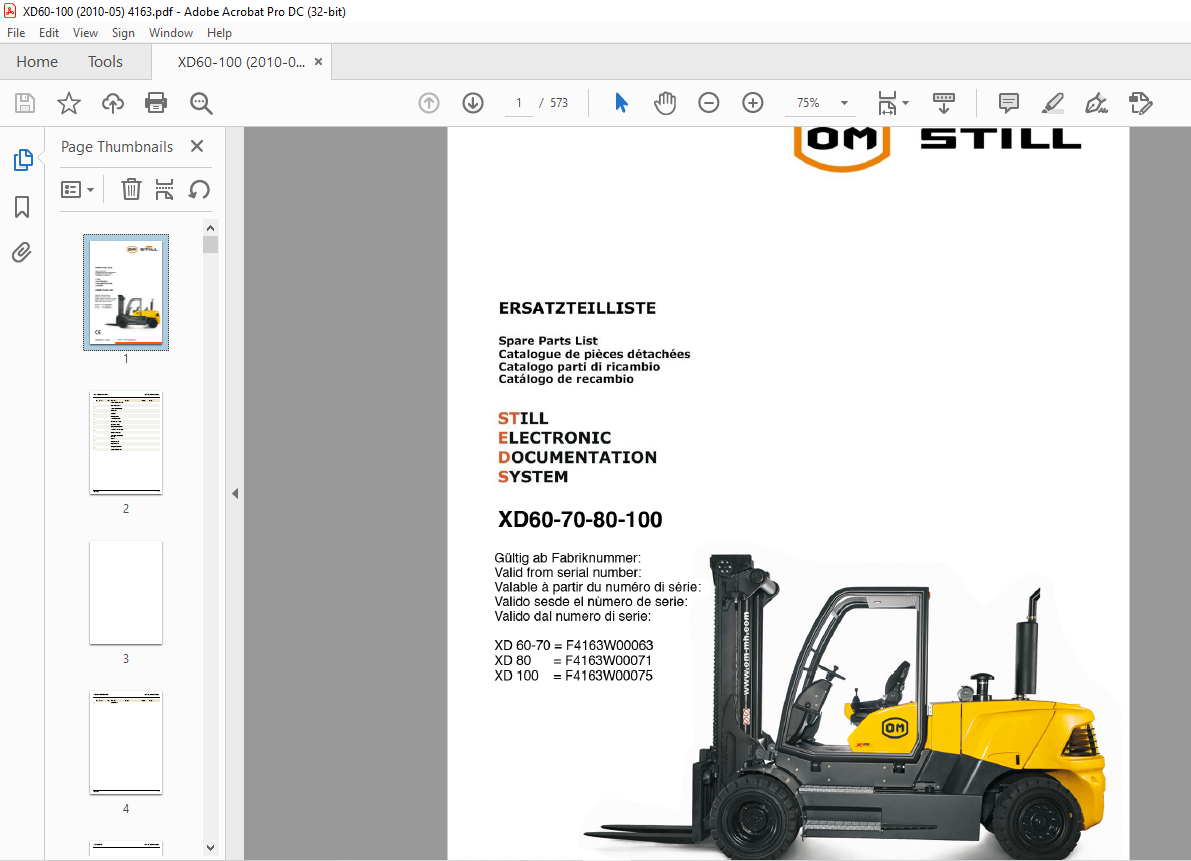Image resolution: width=1191 pixels, height=861 pixels.
Task: Click the Save file icon
Action: tap(25, 102)
